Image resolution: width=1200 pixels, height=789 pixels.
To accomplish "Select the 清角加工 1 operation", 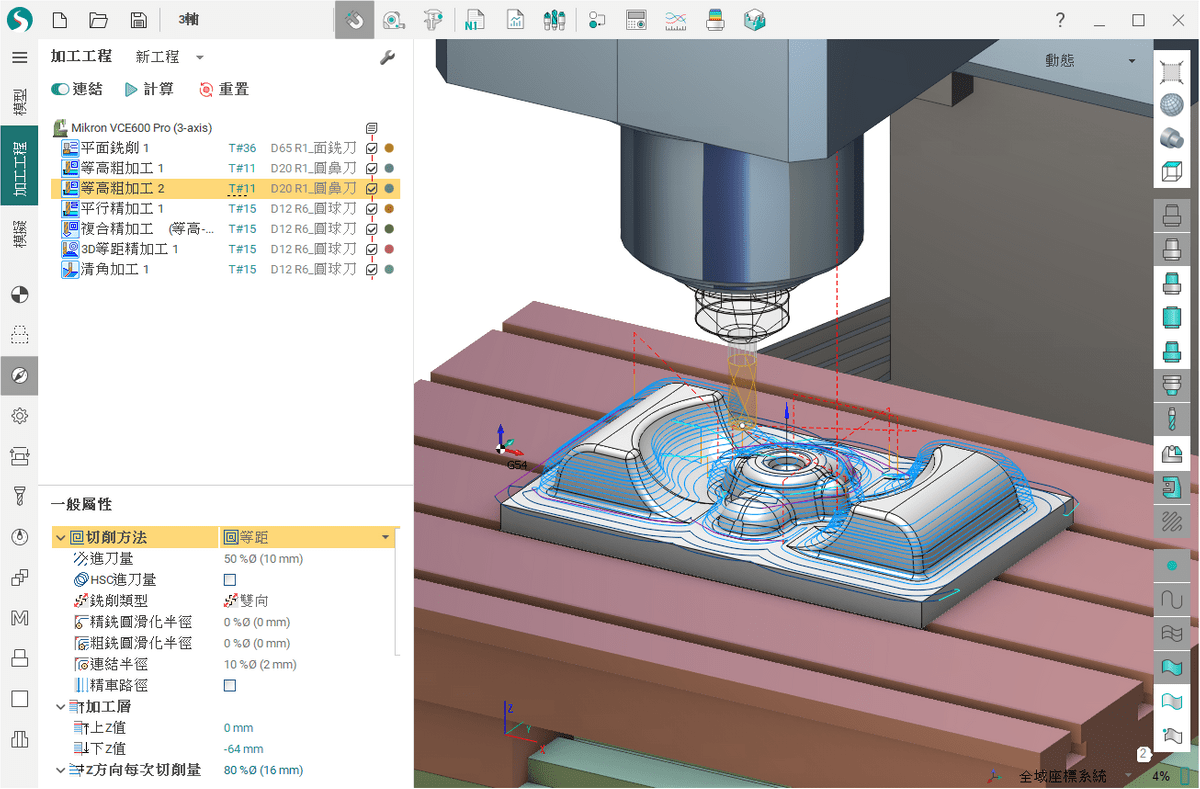I will (115, 270).
